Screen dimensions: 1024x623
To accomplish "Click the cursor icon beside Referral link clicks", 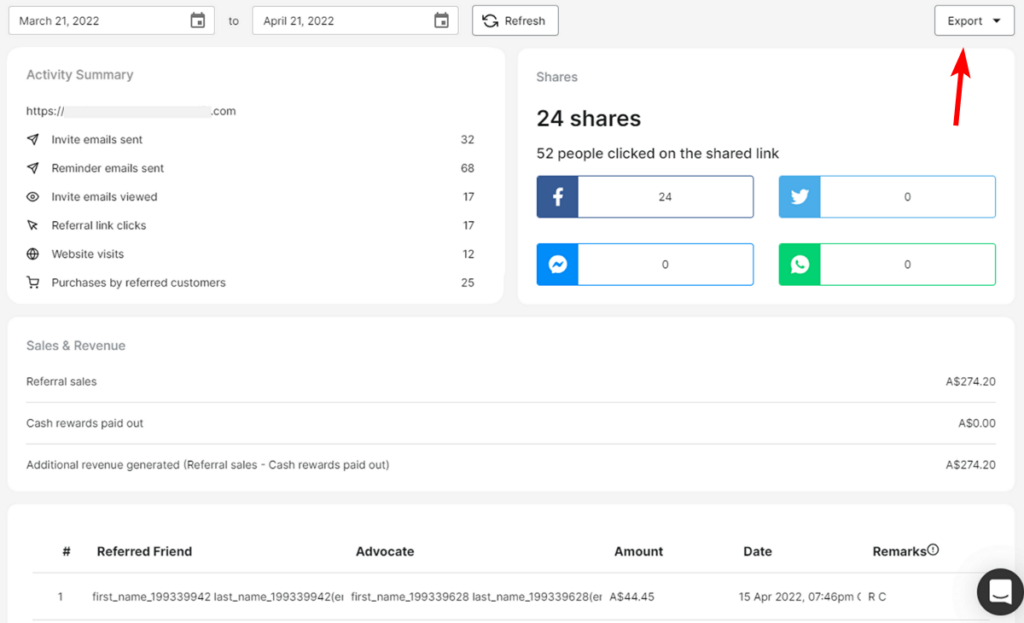I will tap(33, 225).
